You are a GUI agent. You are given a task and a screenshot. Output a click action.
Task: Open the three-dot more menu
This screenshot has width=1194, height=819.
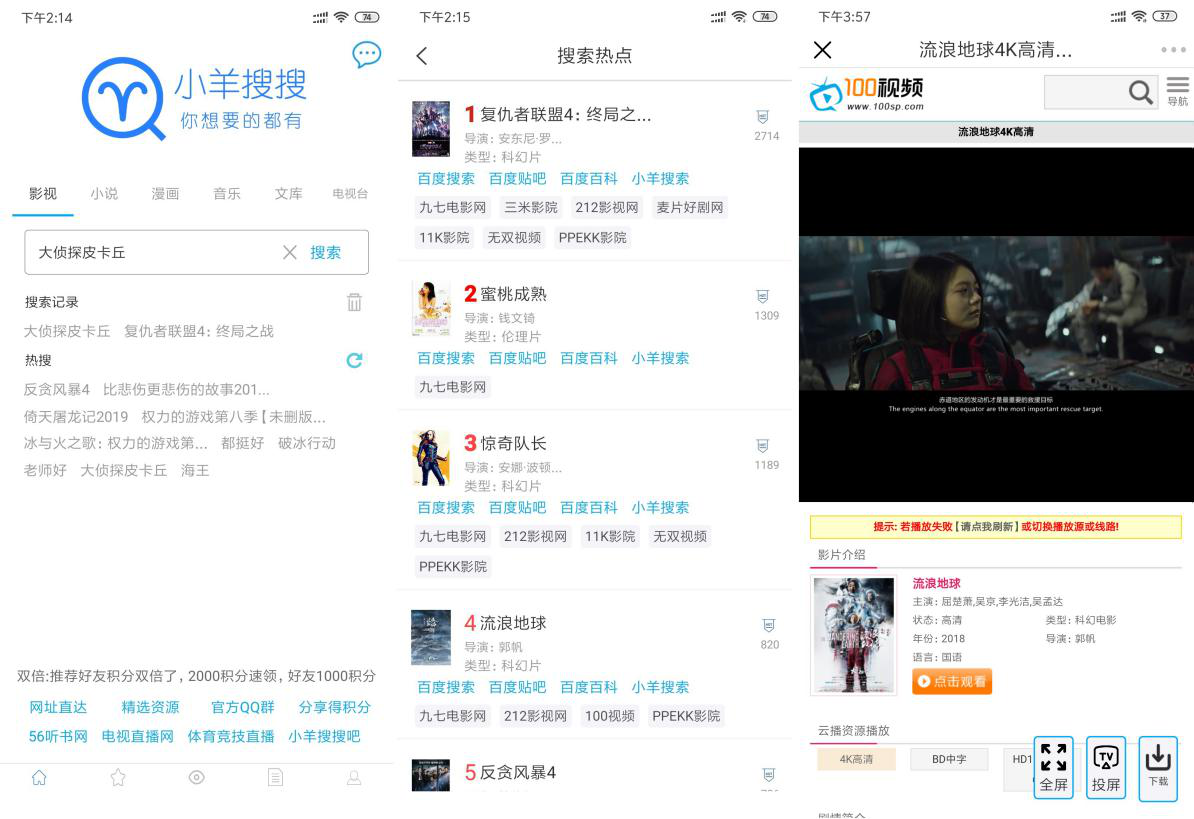(1173, 50)
